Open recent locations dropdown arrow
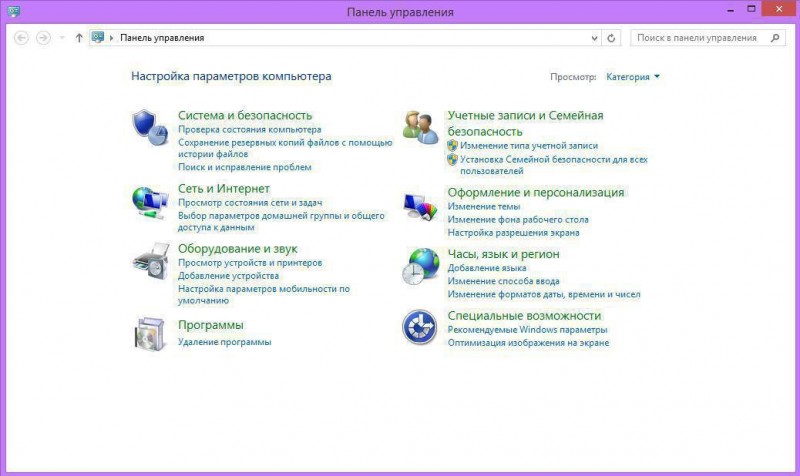The height and width of the screenshot is (476, 800). point(62,37)
